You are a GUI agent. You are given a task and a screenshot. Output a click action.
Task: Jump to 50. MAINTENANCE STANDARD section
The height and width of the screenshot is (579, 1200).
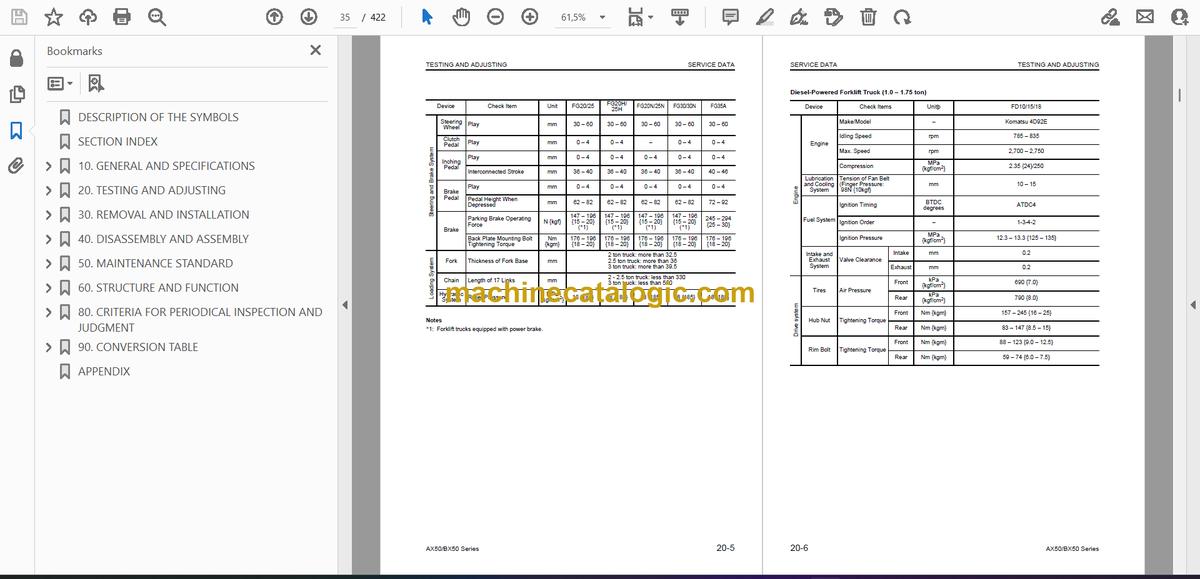pos(155,263)
